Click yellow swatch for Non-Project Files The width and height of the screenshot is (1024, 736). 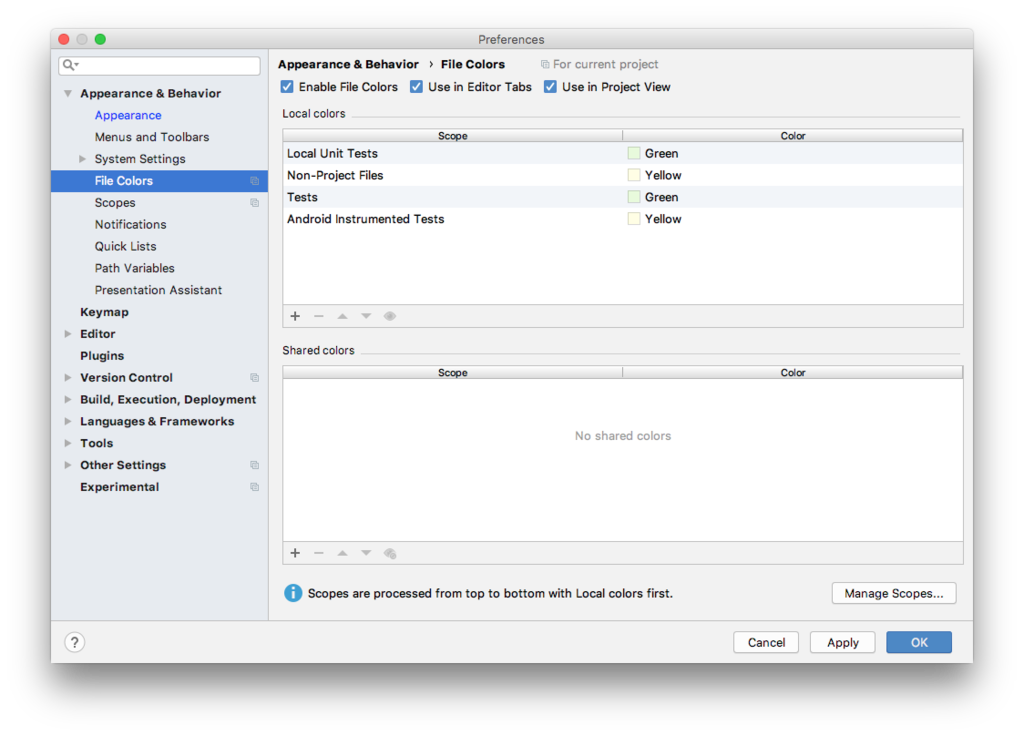pos(633,175)
